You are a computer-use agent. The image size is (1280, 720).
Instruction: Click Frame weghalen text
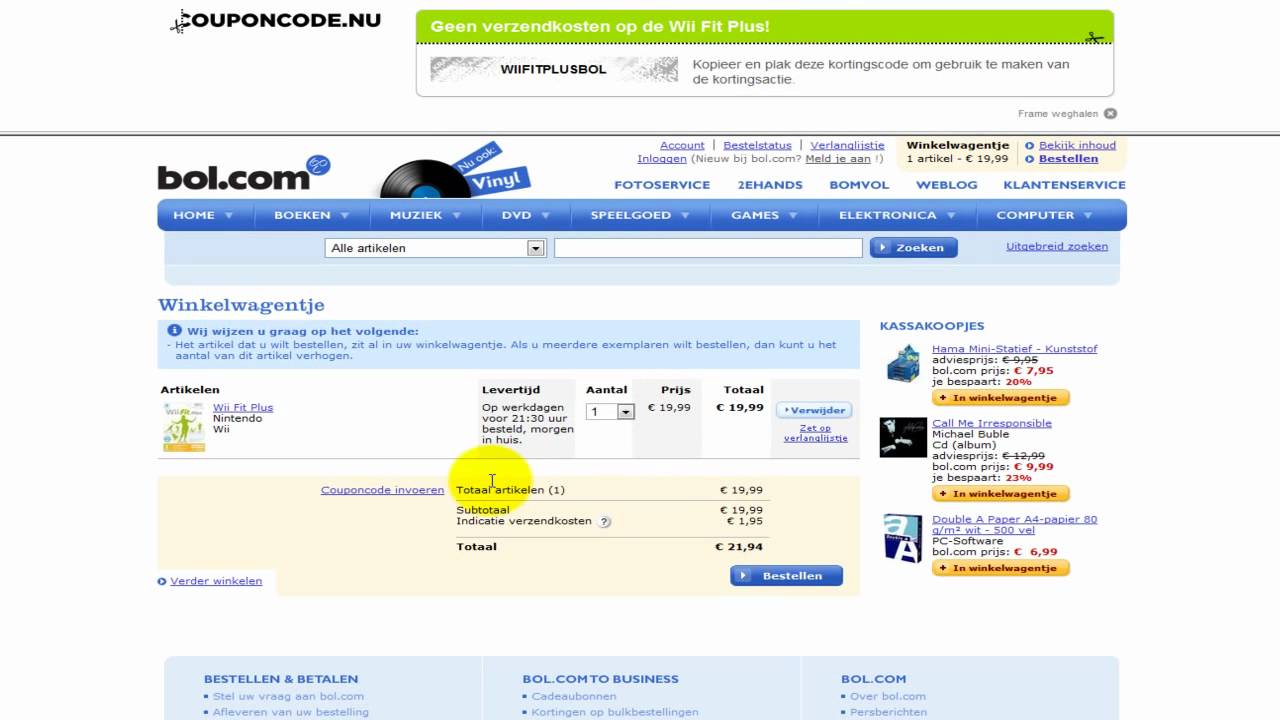1058,114
